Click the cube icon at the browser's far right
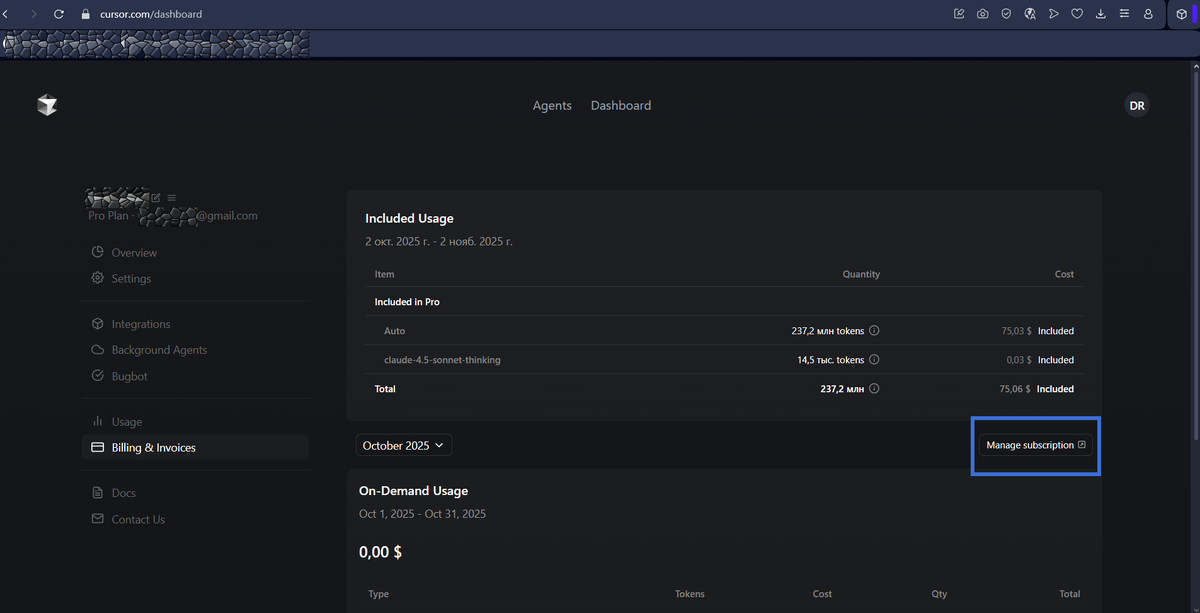The image size is (1200, 613). pos(1181,14)
